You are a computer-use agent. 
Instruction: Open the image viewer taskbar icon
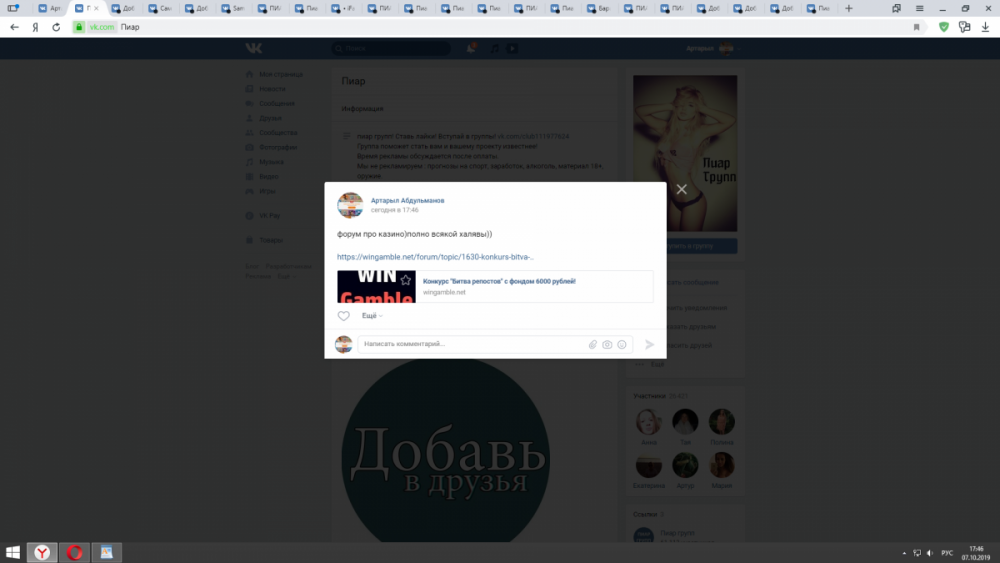click(x=107, y=552)
